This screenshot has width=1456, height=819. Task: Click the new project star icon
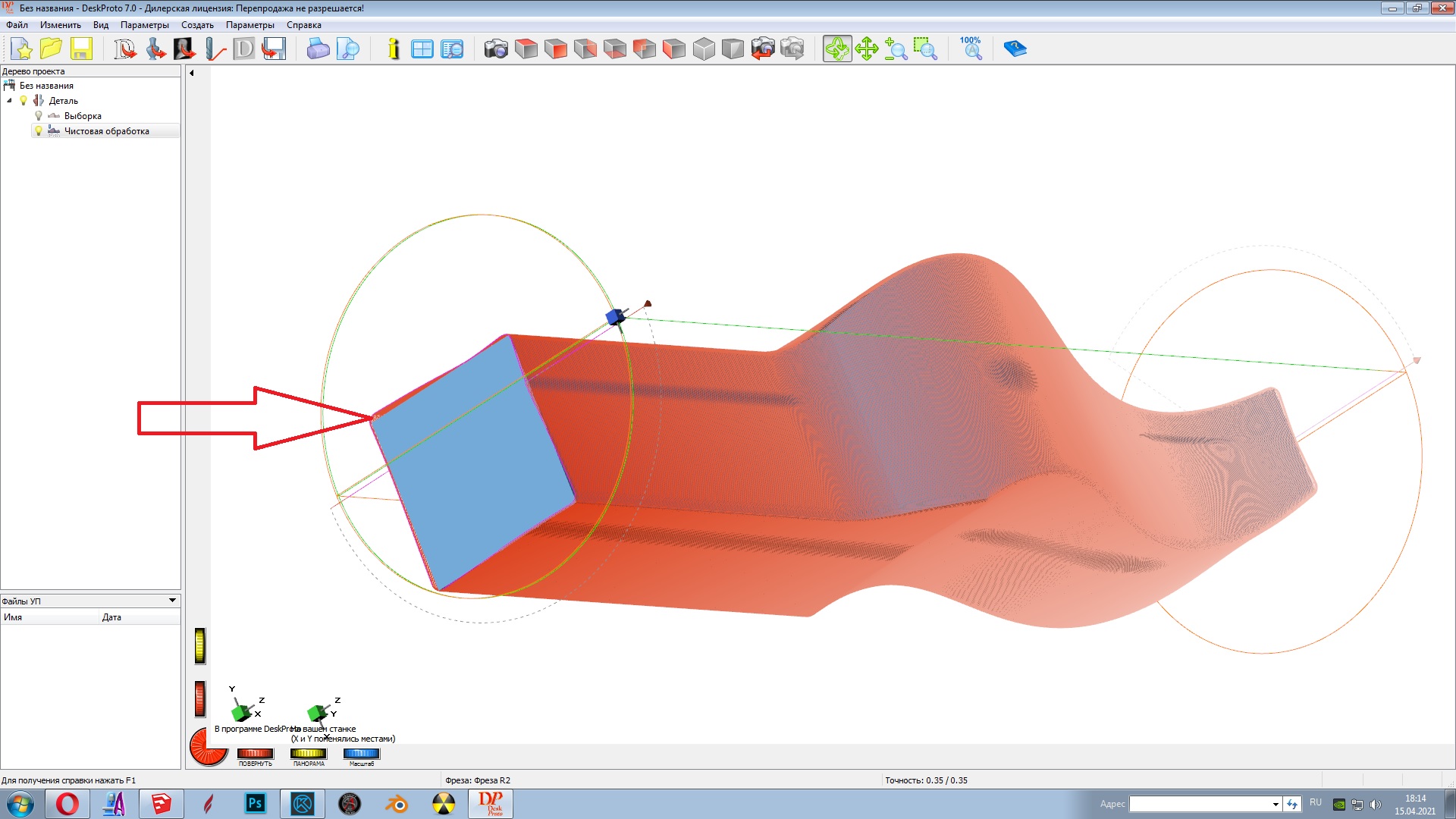point(22,49)
